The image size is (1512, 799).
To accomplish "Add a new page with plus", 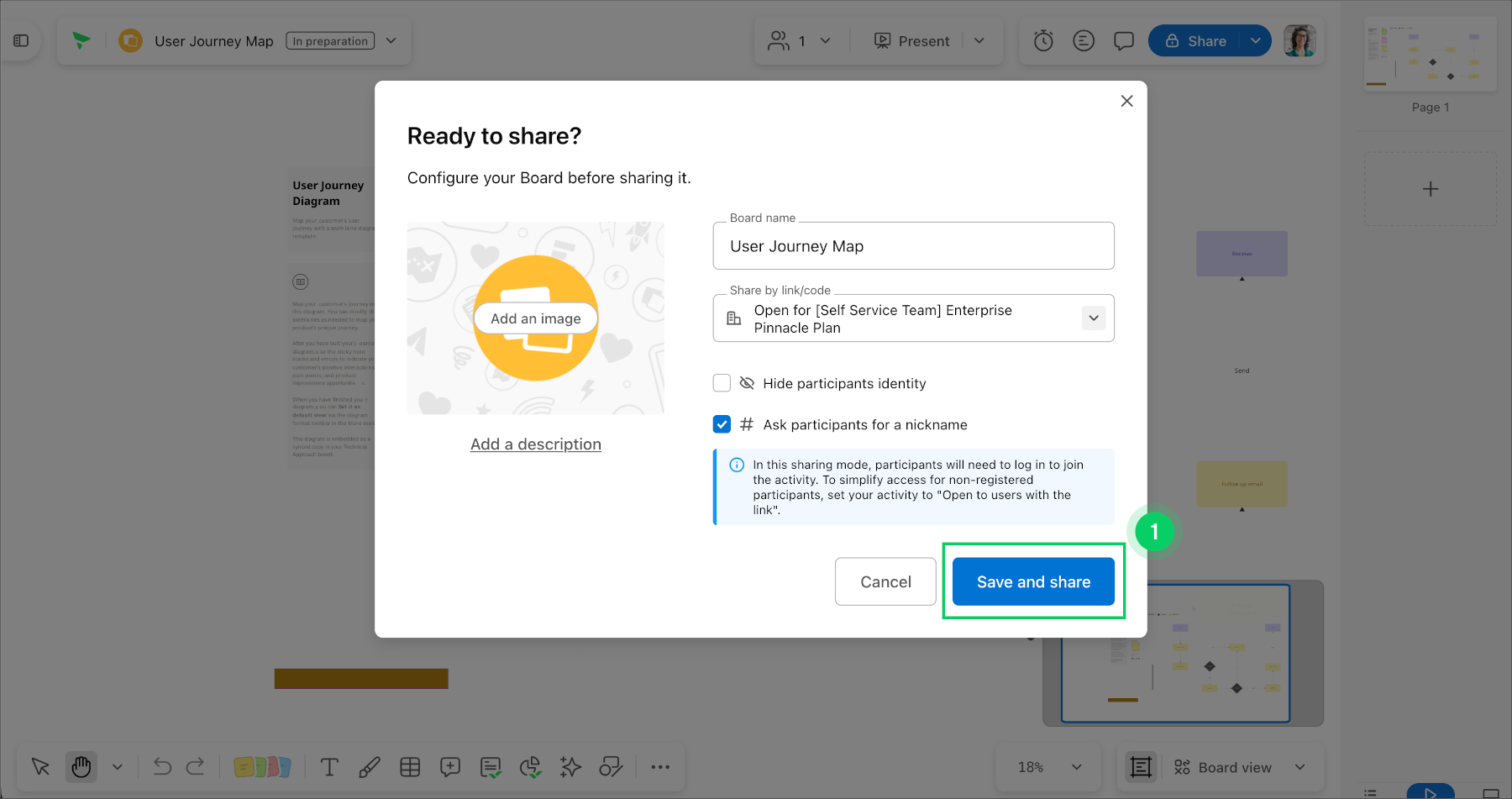I will (1431, 189).
